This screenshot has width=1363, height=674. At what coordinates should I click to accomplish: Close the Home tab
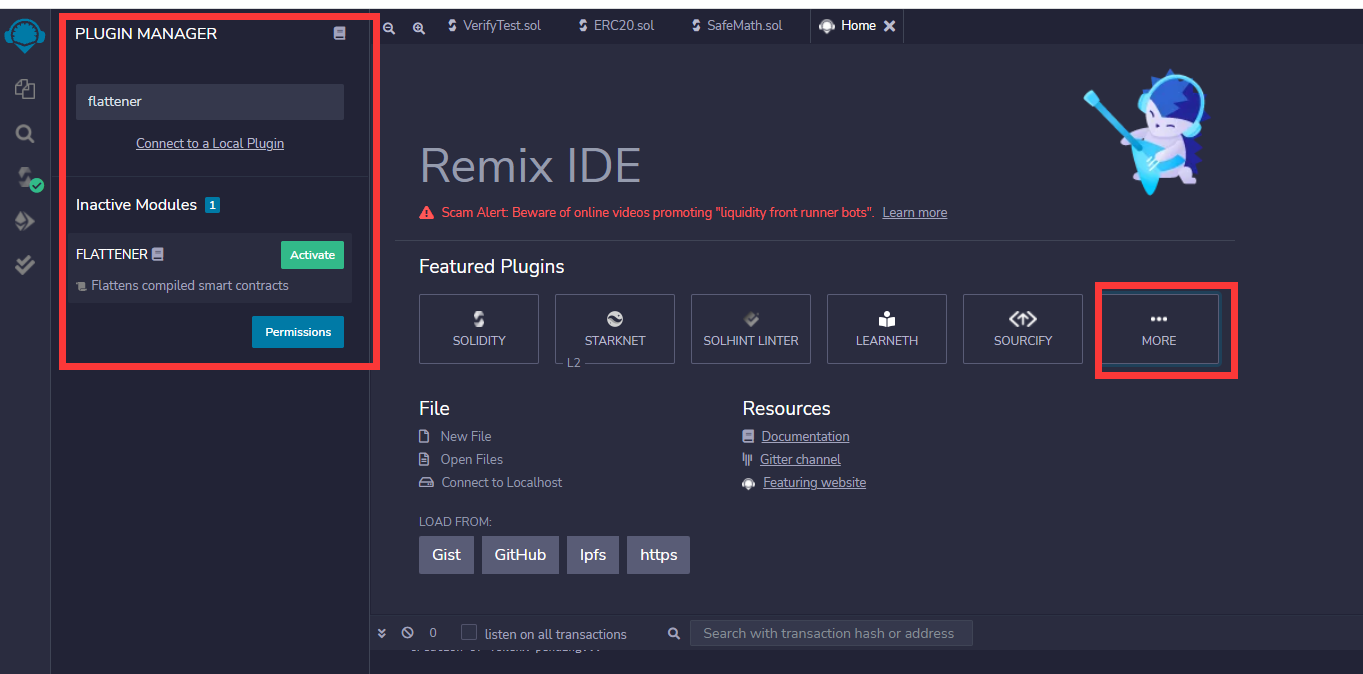click(x=889, y=26)
